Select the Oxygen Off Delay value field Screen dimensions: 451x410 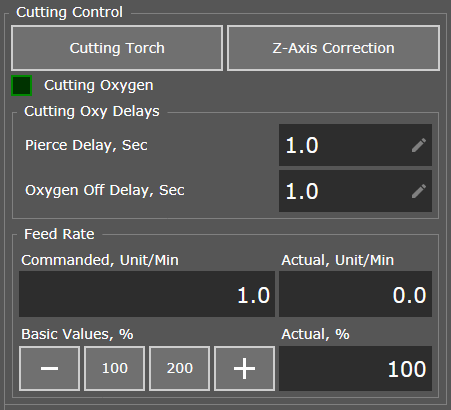point(355,191)
